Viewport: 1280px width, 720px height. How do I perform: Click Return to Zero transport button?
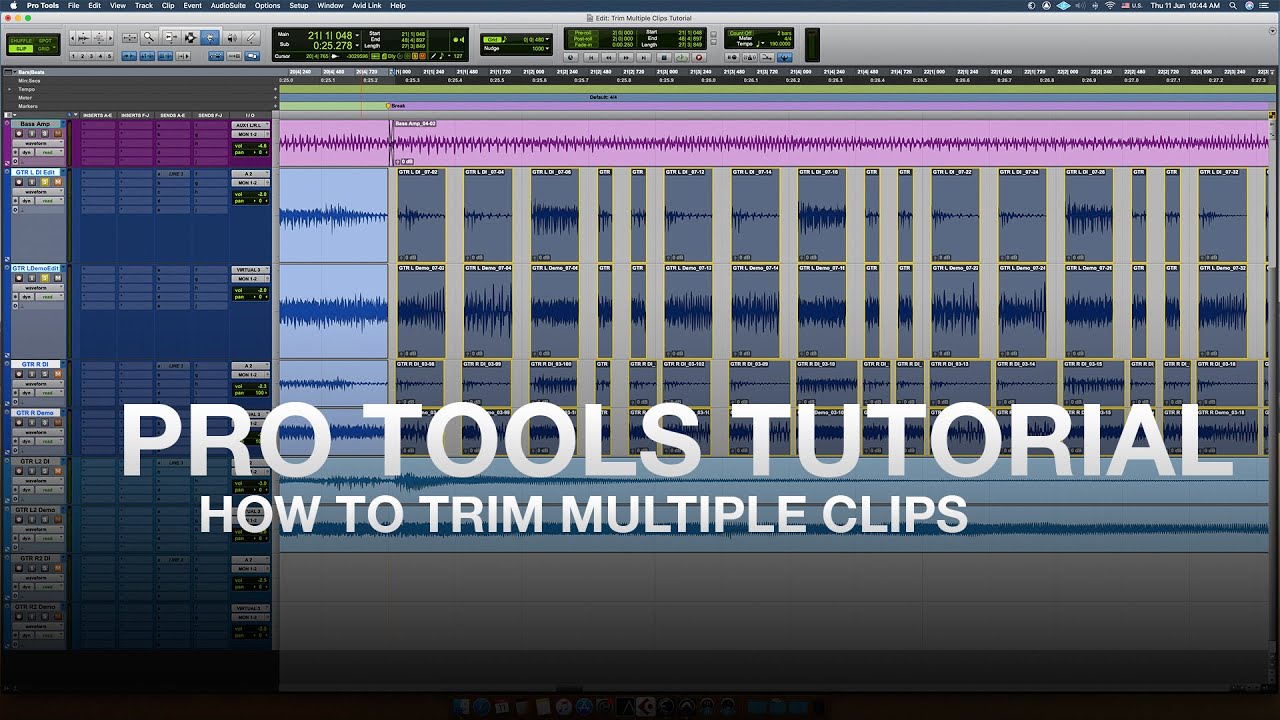click(x=591, y=58)
